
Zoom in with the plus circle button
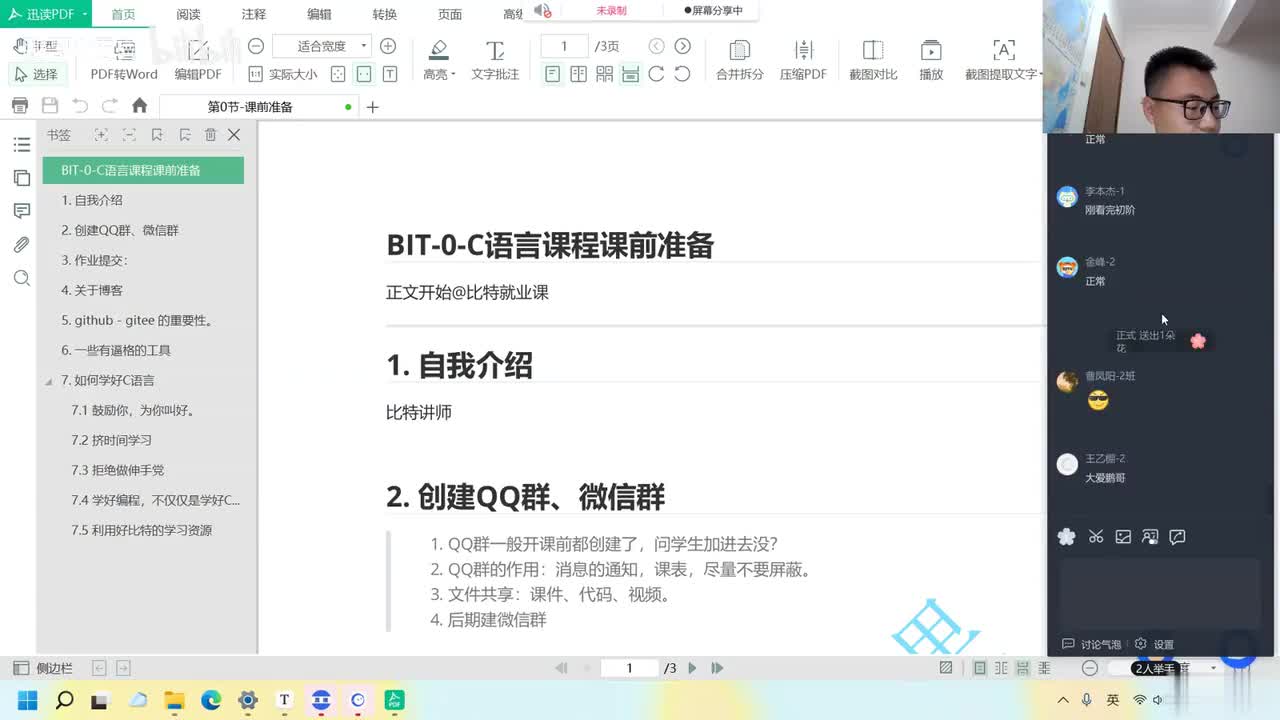(388, 46)
